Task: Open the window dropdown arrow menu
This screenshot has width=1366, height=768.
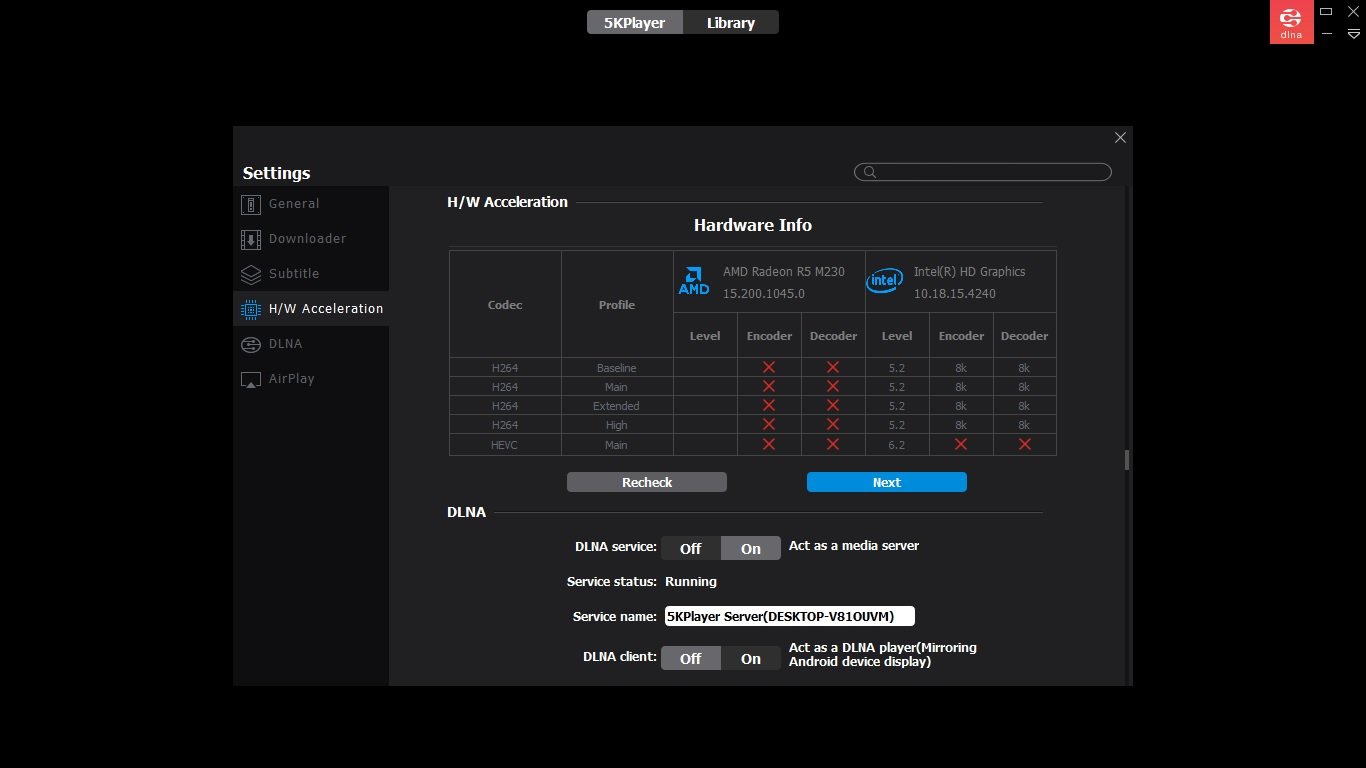Action: pos(1354,33)
